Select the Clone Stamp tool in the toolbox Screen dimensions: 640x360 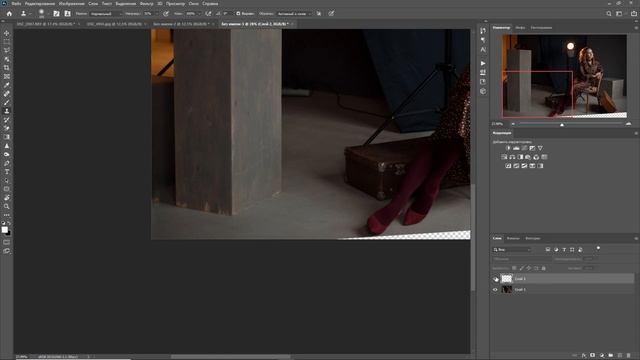[7, 111]
